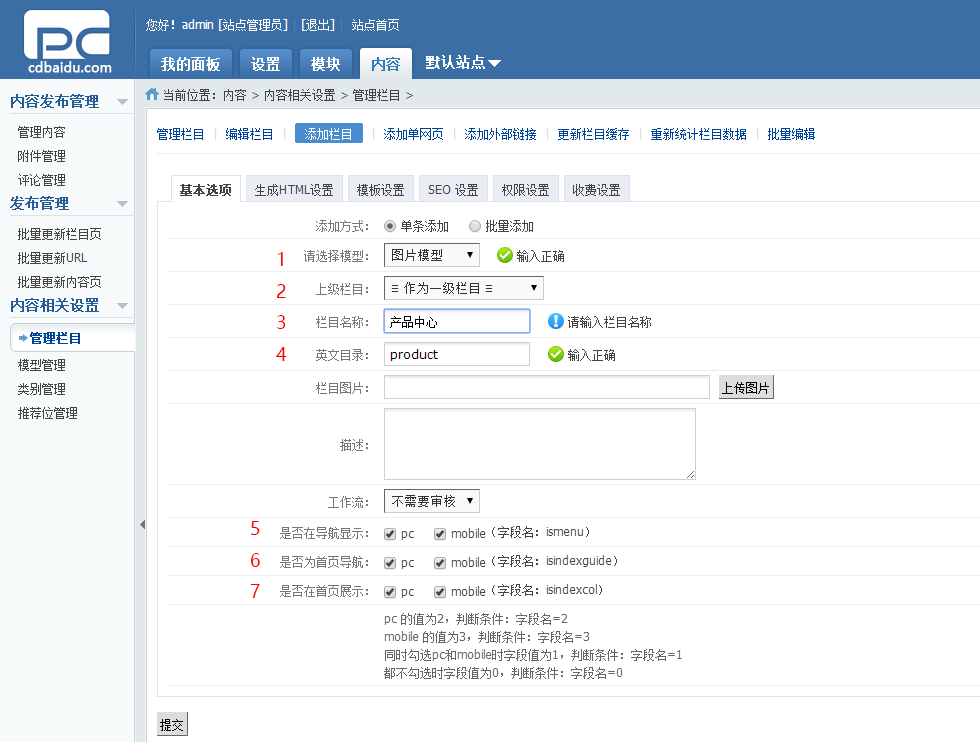Open the 站点首页 link
The width and height of the screenshot is (980, 742).
coord(375,25)
